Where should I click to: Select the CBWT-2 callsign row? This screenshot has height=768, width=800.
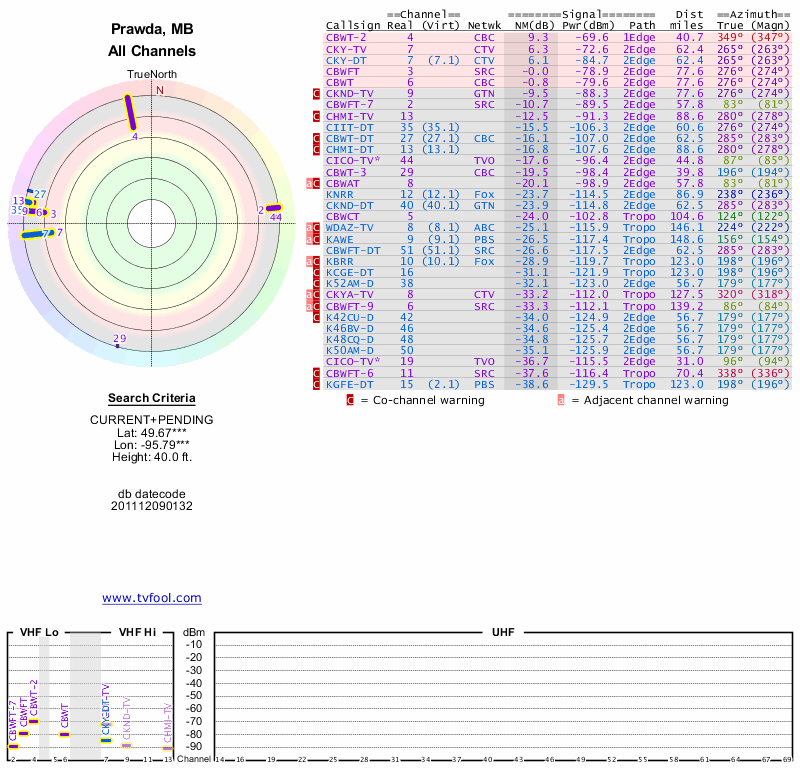click(x=346, y=36)
